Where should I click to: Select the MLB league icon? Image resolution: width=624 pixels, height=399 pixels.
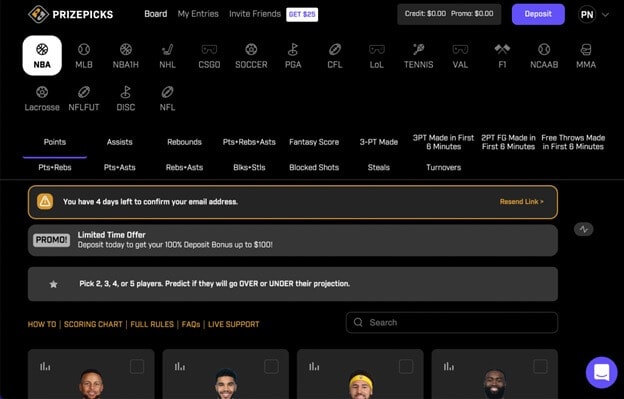click(x=84, y=56)
